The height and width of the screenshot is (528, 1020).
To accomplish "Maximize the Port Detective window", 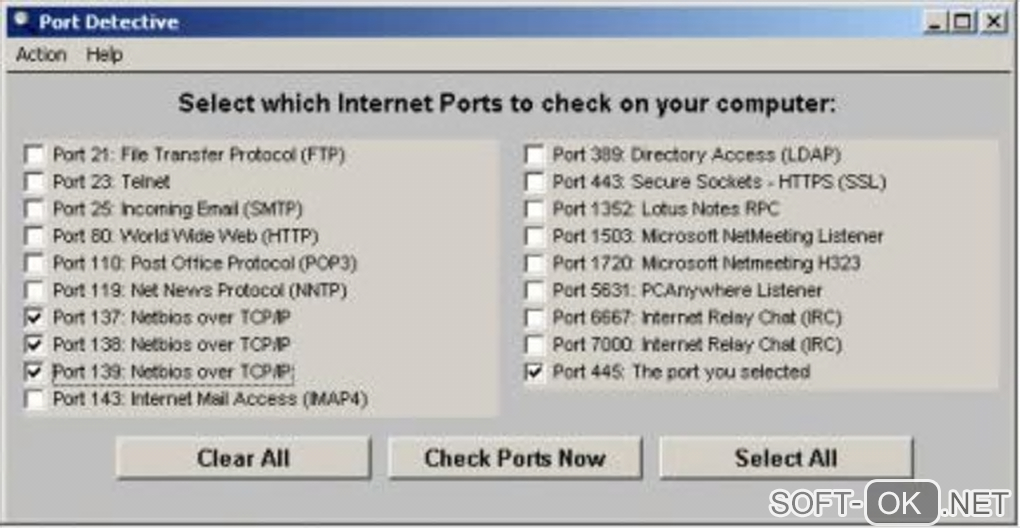I will (x=964, y=21).
